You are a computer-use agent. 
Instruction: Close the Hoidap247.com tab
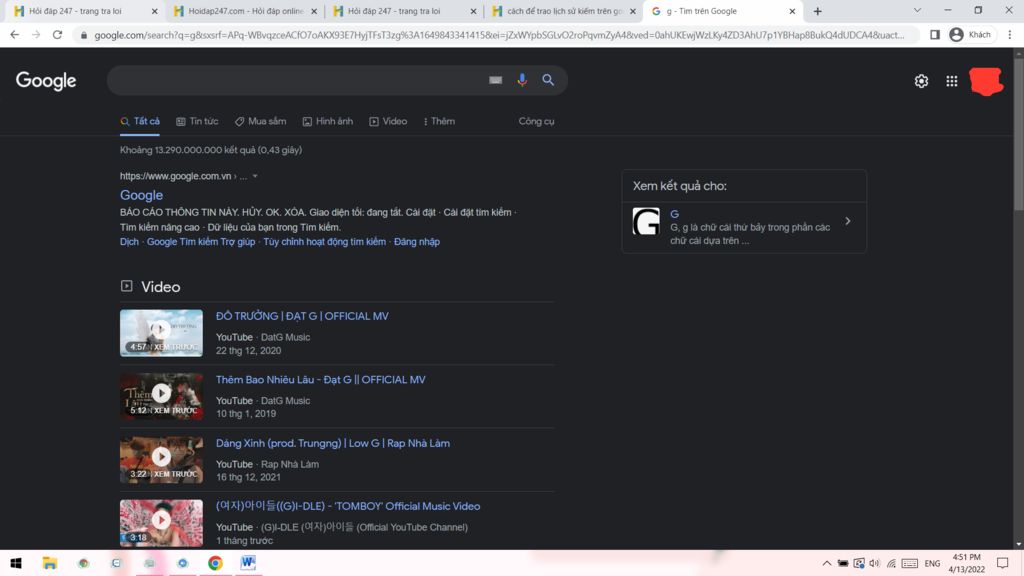314,11
